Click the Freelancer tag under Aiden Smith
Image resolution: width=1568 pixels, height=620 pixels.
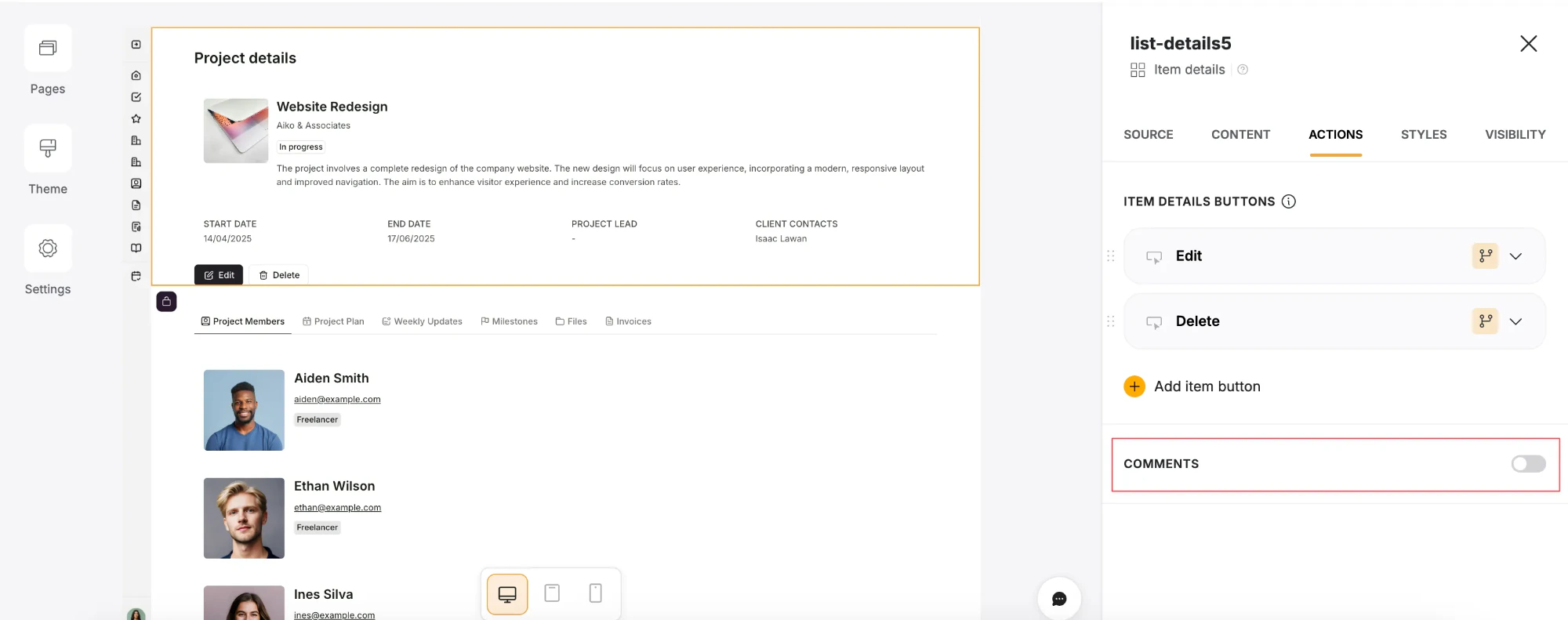pos(318,420)
